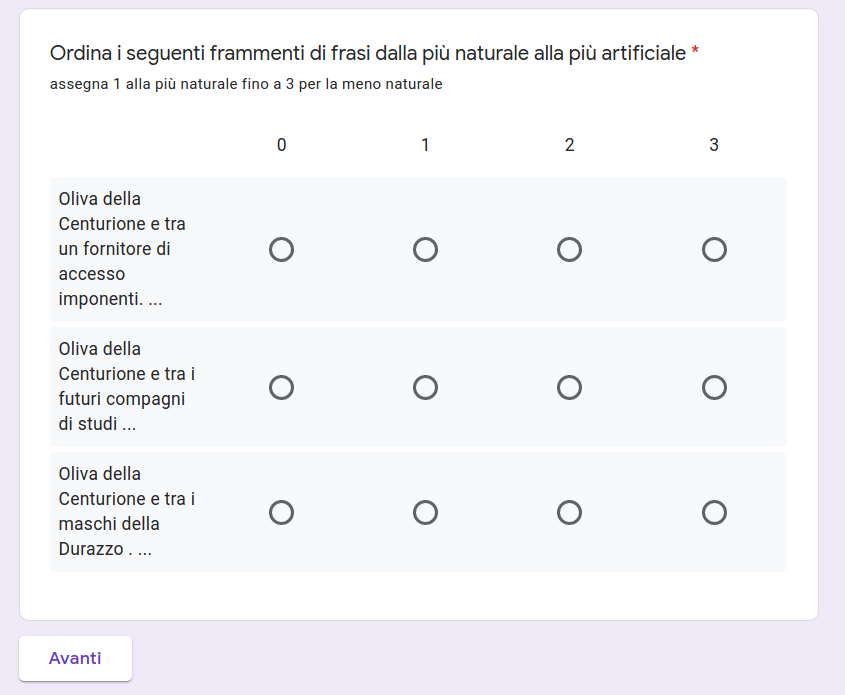Select 0 for 'futuri compagni di studi' row
Viewport: 845px width, 695px height.
coord(281,387)
